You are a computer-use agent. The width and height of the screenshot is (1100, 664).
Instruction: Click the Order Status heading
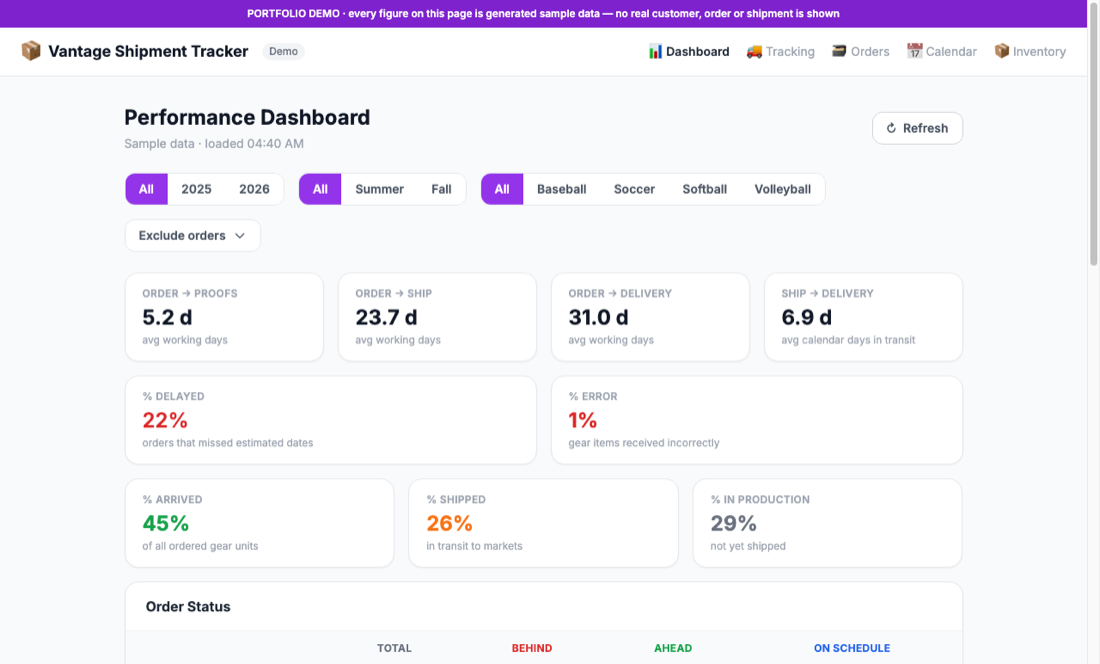pyautogui.click(x=188, y=607)
